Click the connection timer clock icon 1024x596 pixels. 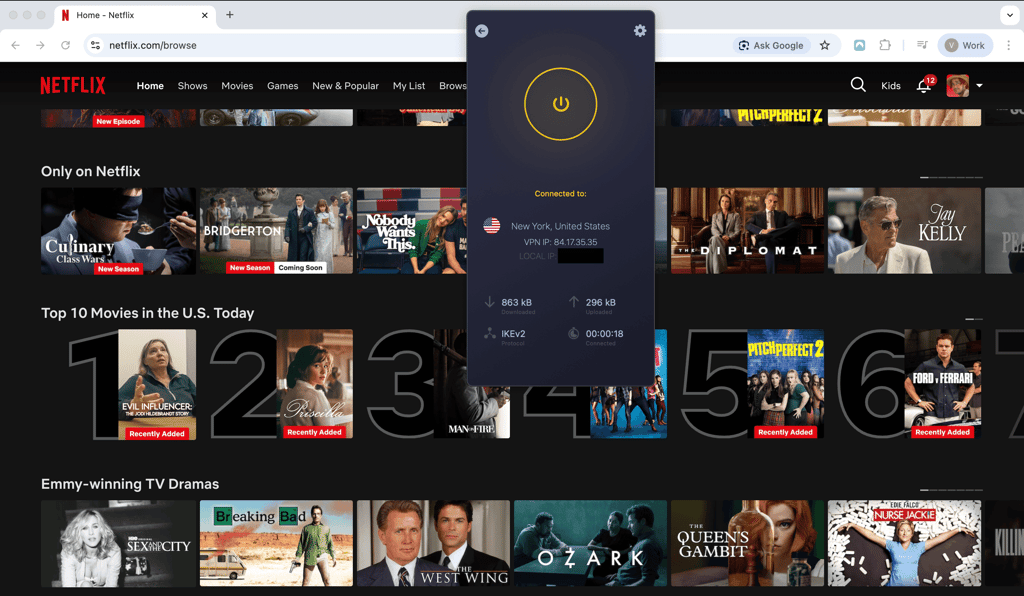573,333
